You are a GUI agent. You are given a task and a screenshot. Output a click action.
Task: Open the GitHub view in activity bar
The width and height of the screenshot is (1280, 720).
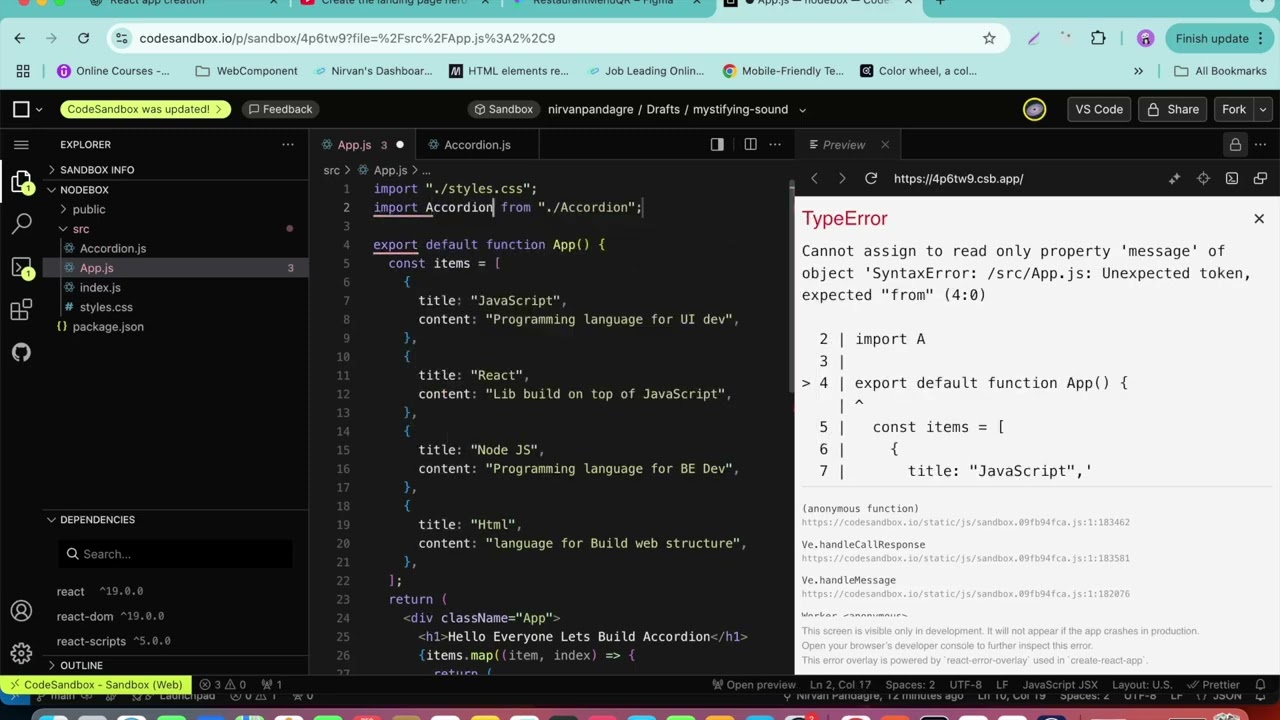21,352
